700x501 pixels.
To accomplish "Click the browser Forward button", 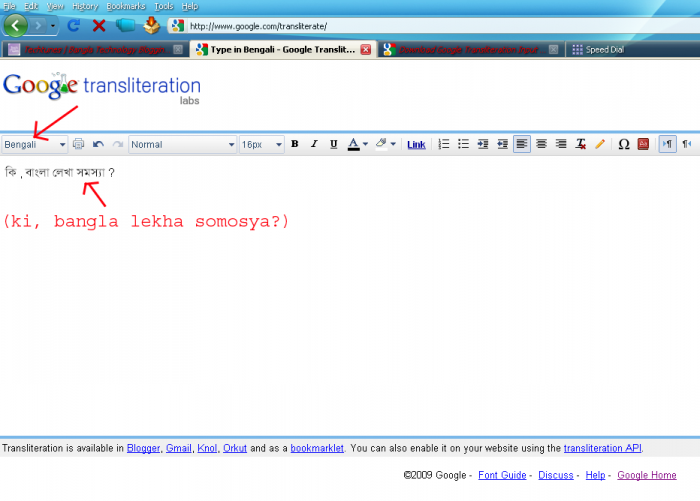I will [x=38, y=26].
